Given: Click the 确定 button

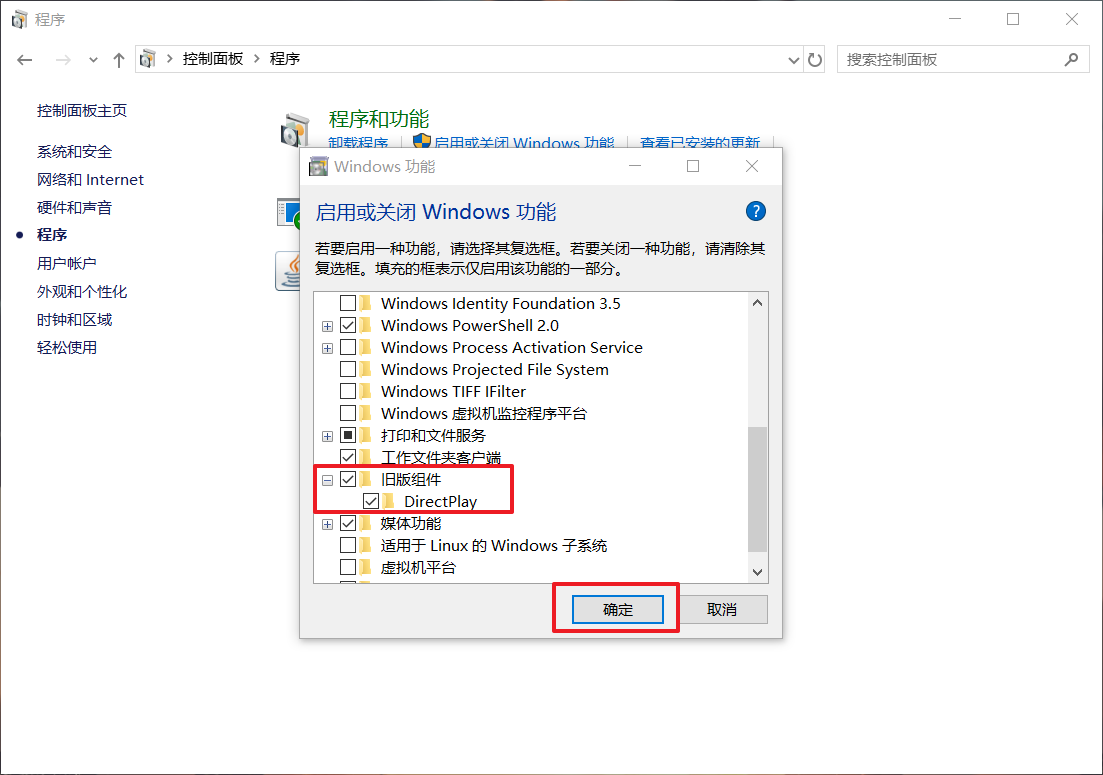Looking at the screenshot, I should click(618, 610).
